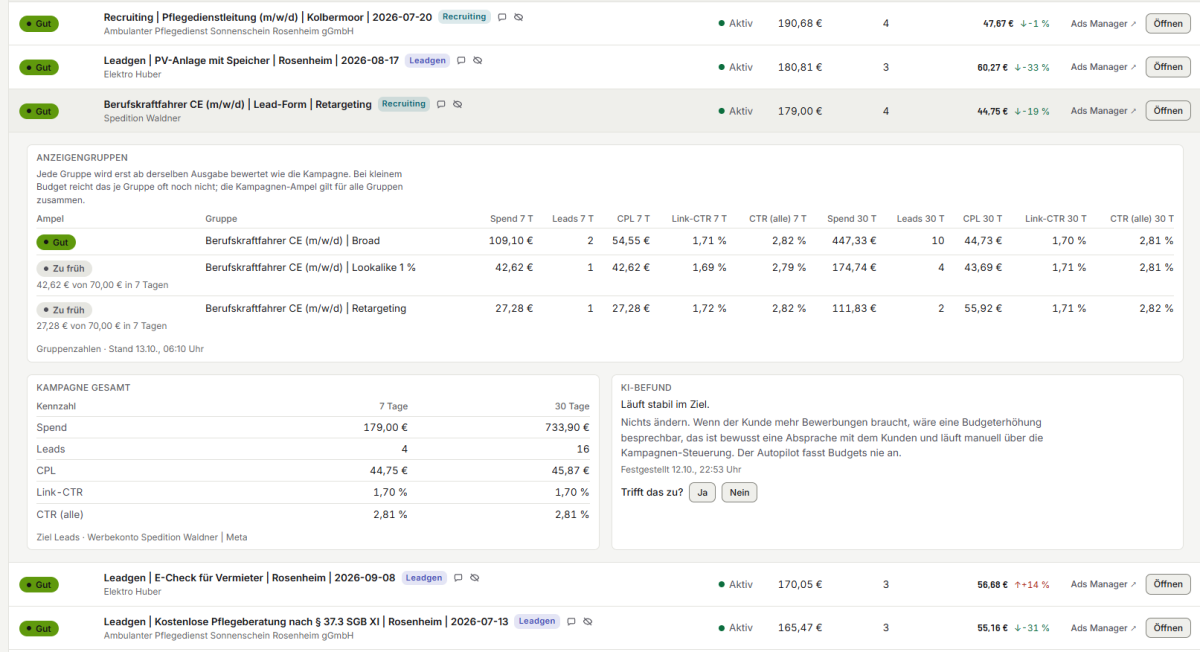Click the Zu früh badge for Lookalike 1 % group
1200x652 pixels.
[x=64, y=269]
